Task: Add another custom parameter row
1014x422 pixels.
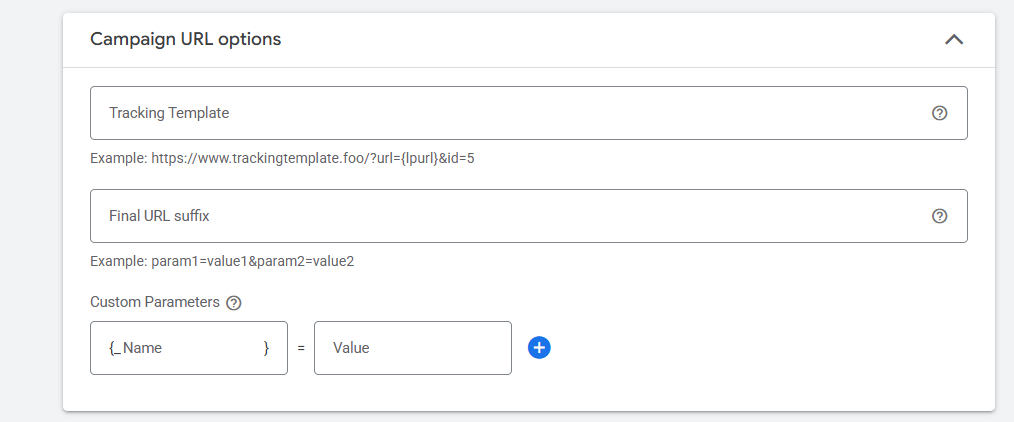Action: pyautogui.click(x=539, y=348)
